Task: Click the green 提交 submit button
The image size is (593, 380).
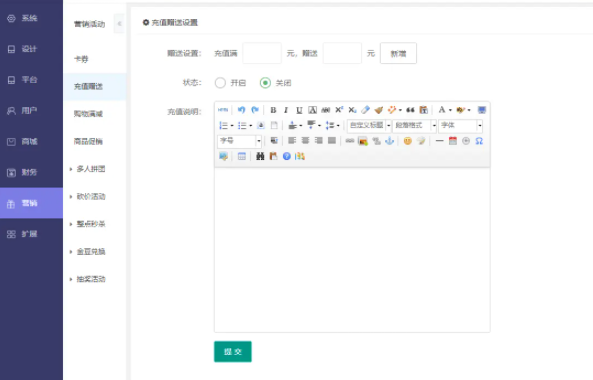Action: tap(233, 352)
